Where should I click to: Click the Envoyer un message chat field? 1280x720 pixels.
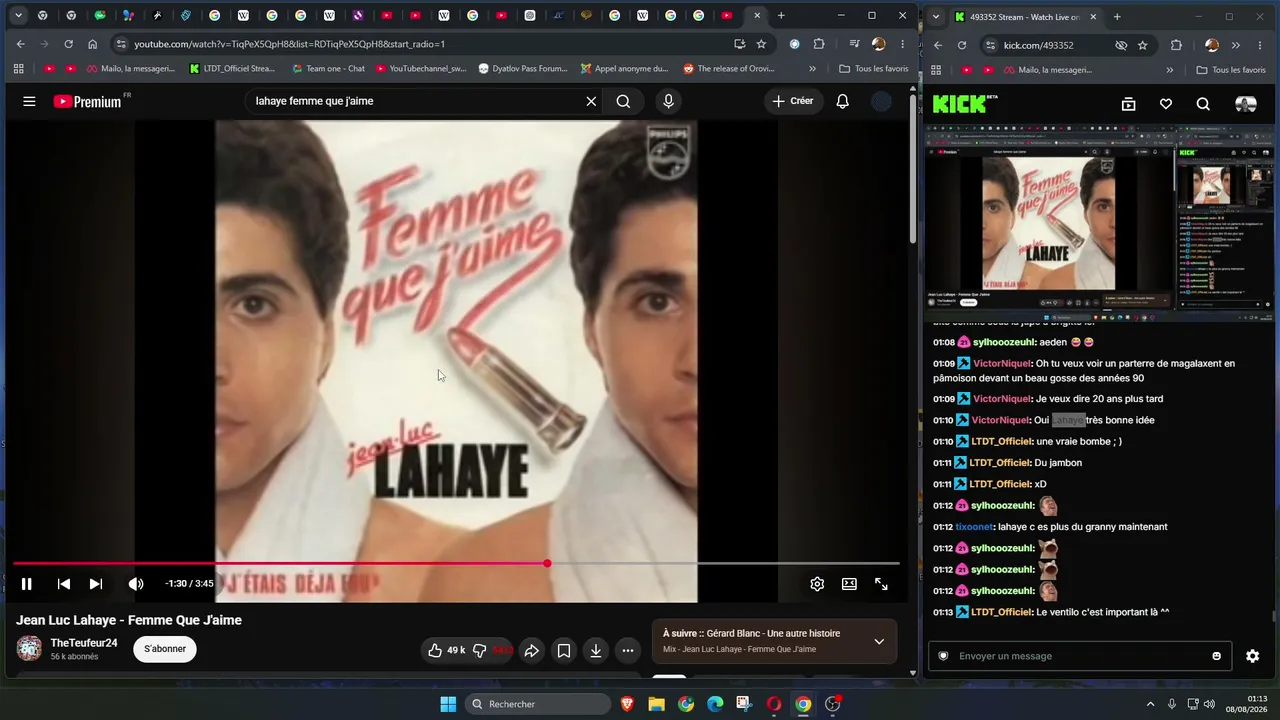[x=1080, y=656]
